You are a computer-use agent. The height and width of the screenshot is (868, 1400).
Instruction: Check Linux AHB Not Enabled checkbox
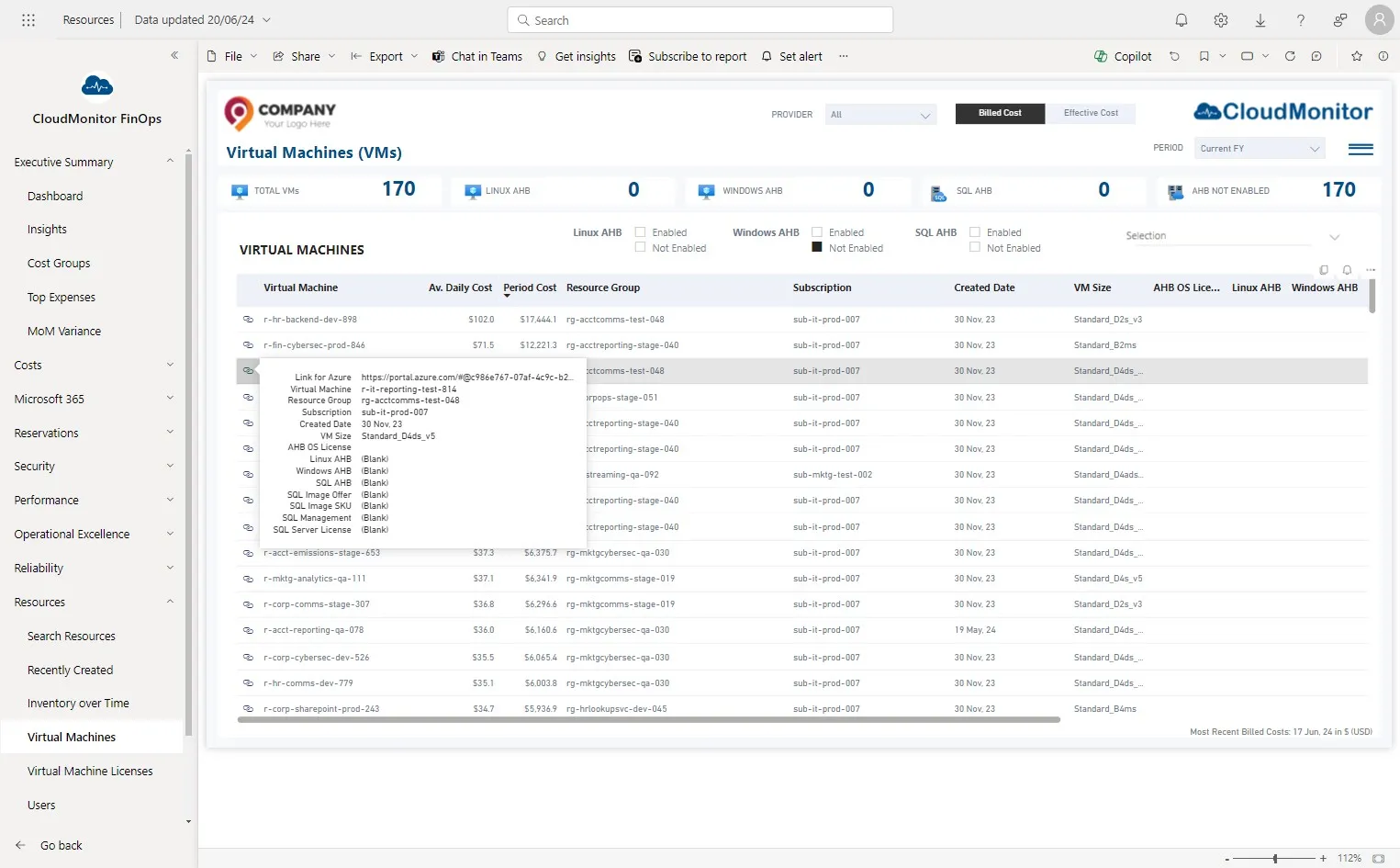(x=641, y=247)
